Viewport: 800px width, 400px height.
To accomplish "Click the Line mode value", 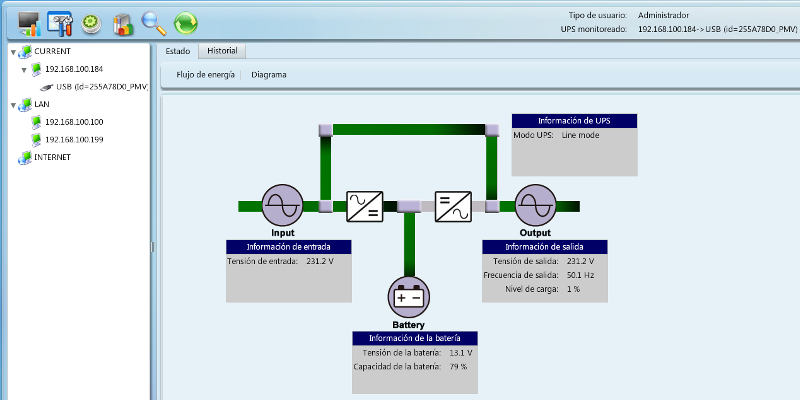I will point(580,135).
